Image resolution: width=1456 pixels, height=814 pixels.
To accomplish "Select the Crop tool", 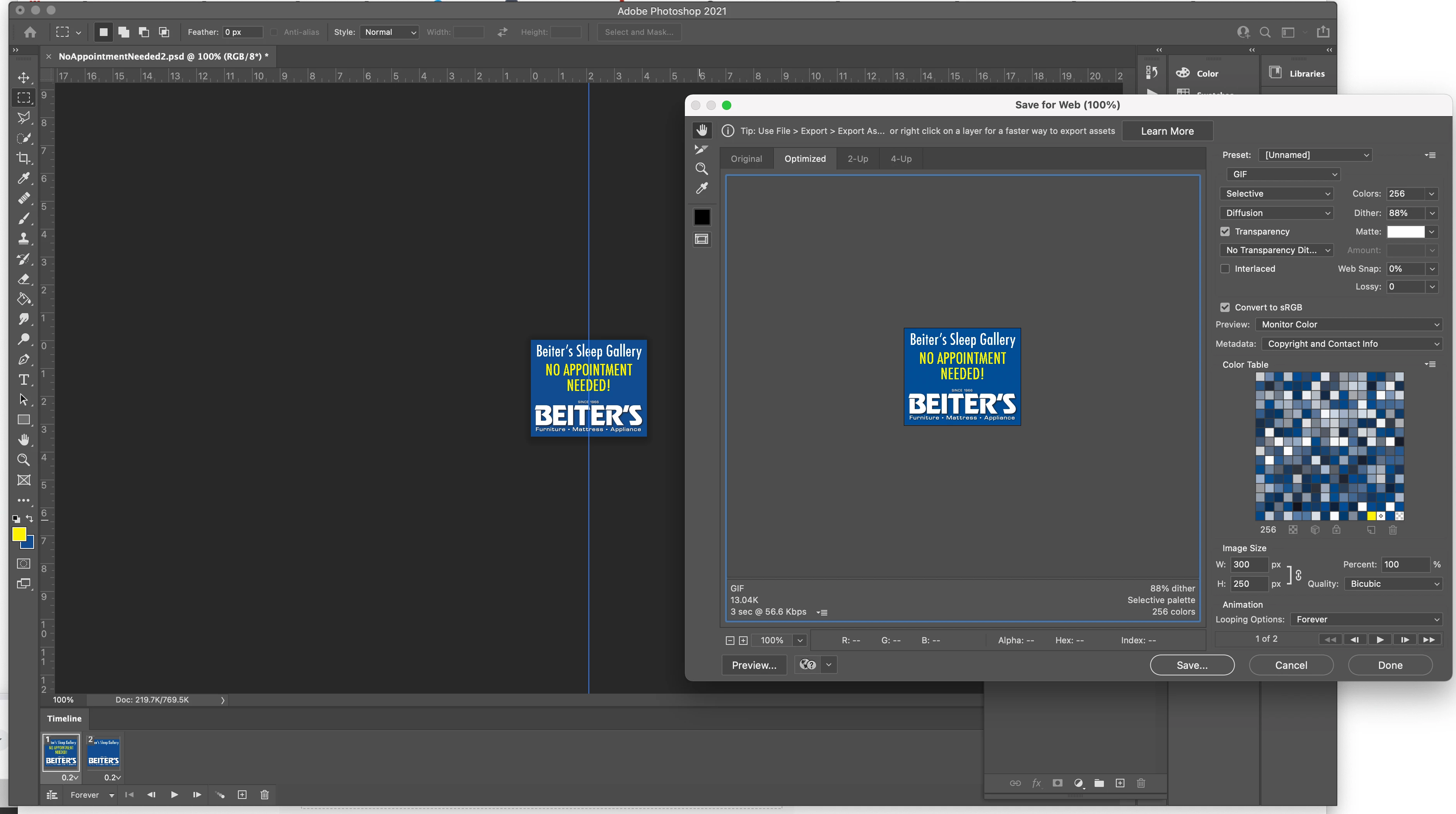I will point(23,158).
